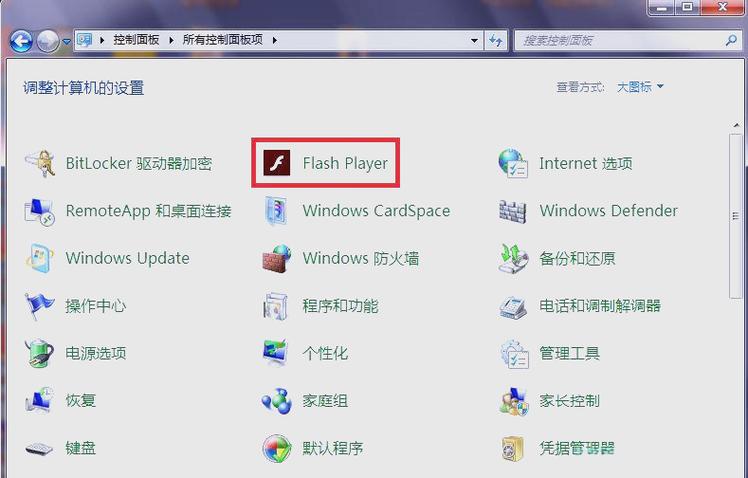This screenshot has width=748, height=478.
Task: Open the 备份和还原 text link
Action: [577, 258]
